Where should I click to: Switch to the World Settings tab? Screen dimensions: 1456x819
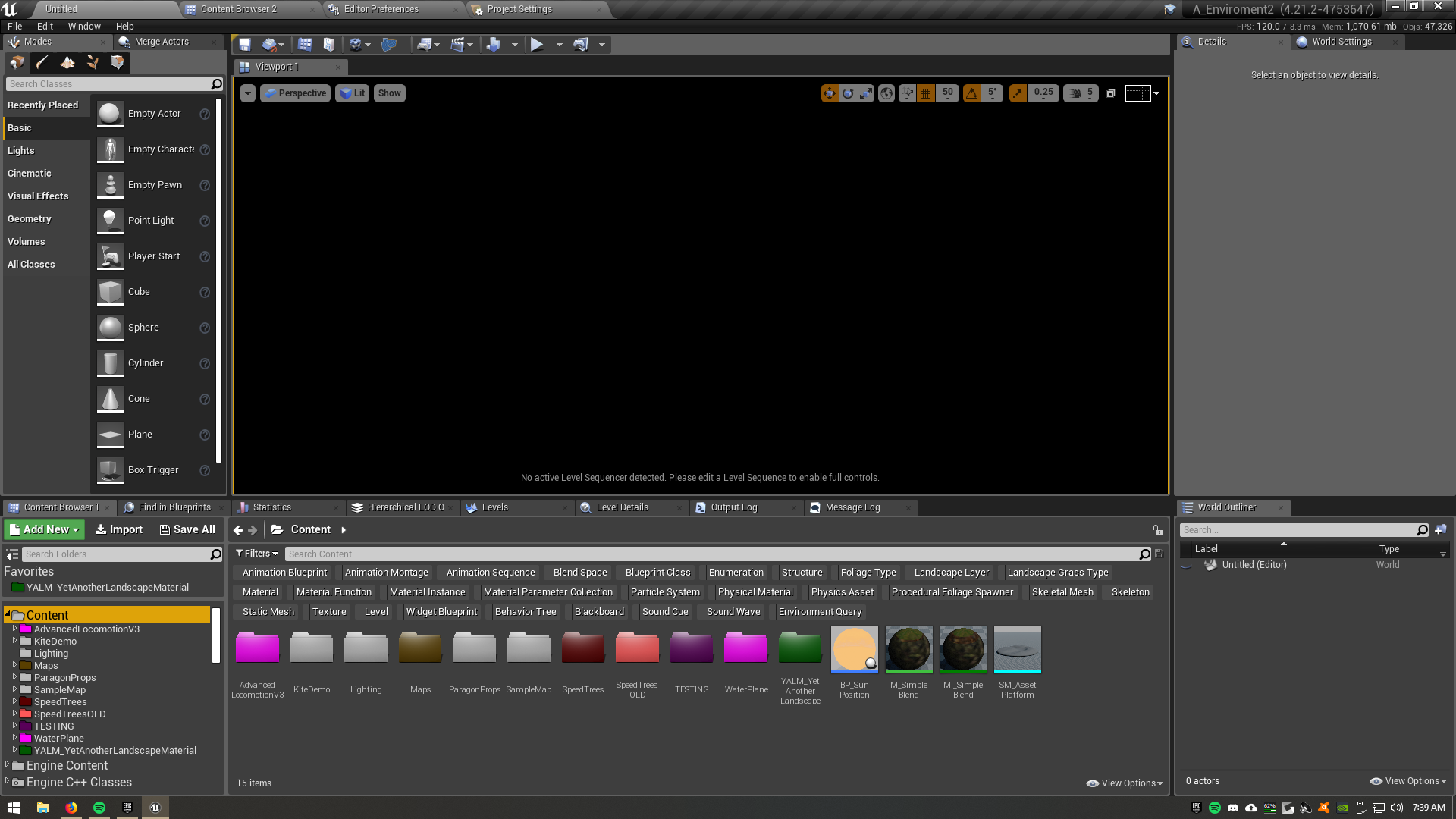pos(1339,42)
